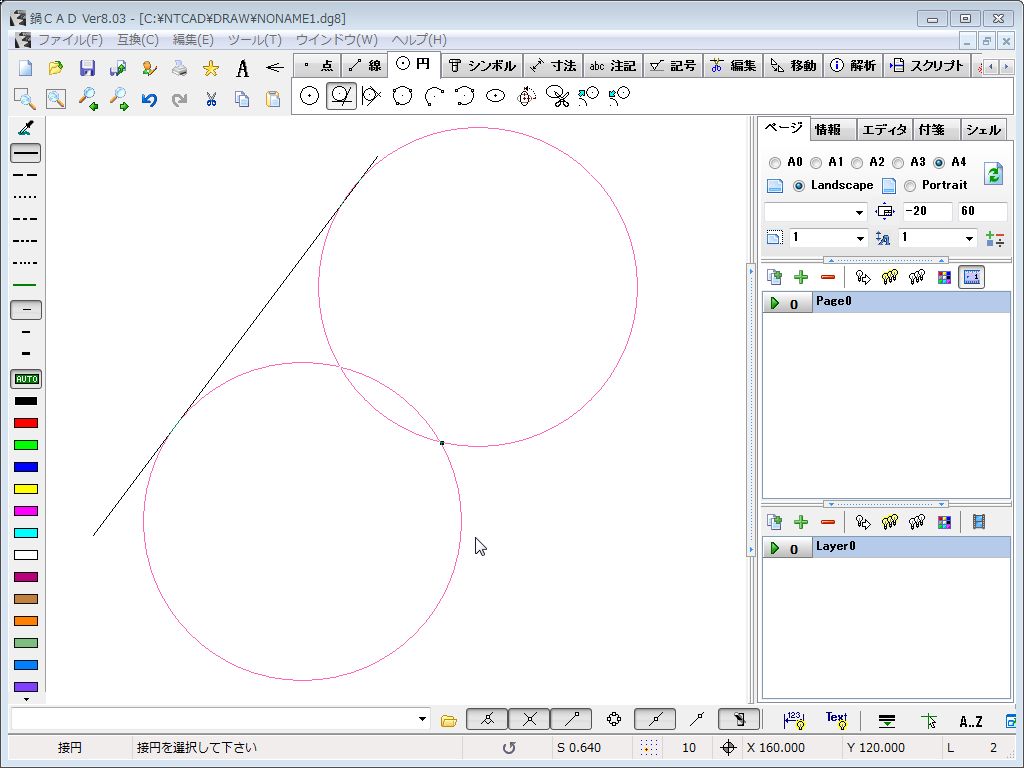Expand more colors with the palette down arrow
This screenshot has height=768, width=1024.
tap(26, 699)
